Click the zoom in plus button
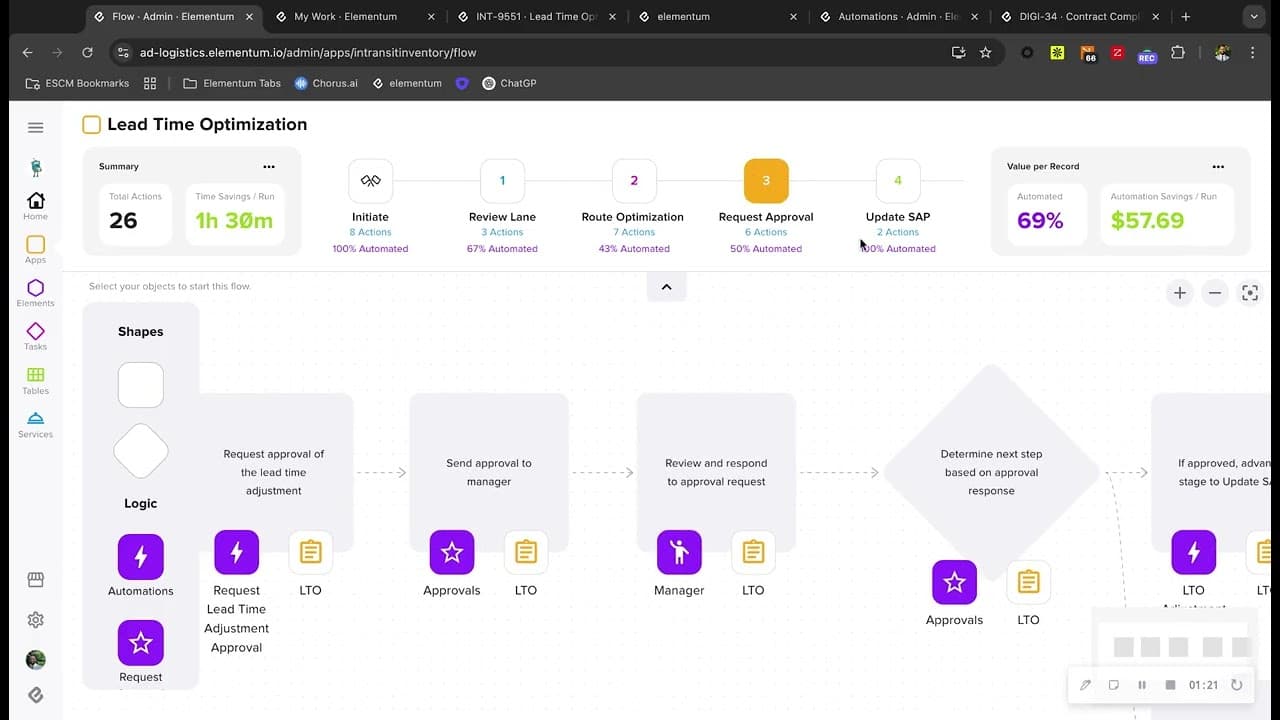Screen dimensions: 1280x720 (1180, 293)
